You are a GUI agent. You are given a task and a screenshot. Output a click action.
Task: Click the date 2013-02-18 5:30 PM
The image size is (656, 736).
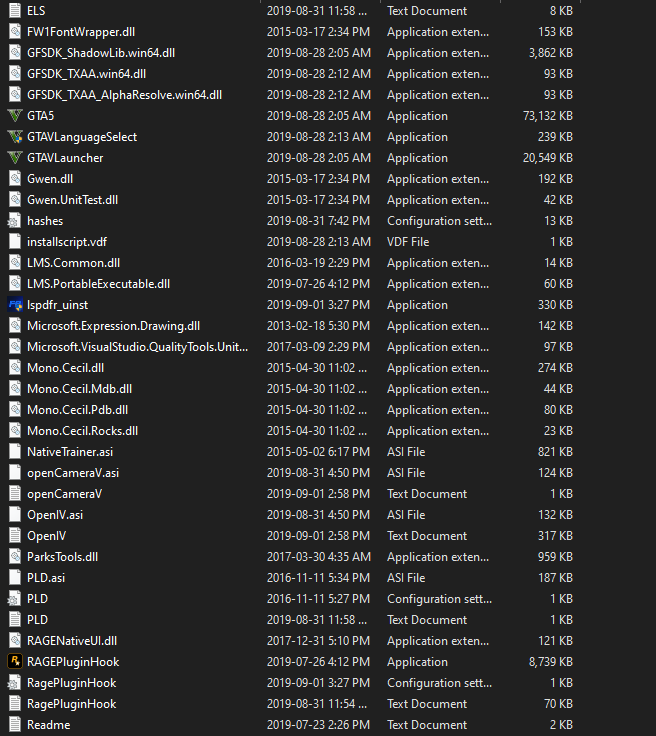coord(318,326)
